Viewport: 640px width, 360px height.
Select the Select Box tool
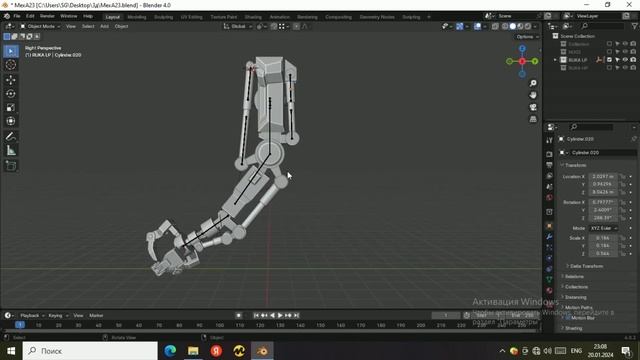click(x=11, y=51)
